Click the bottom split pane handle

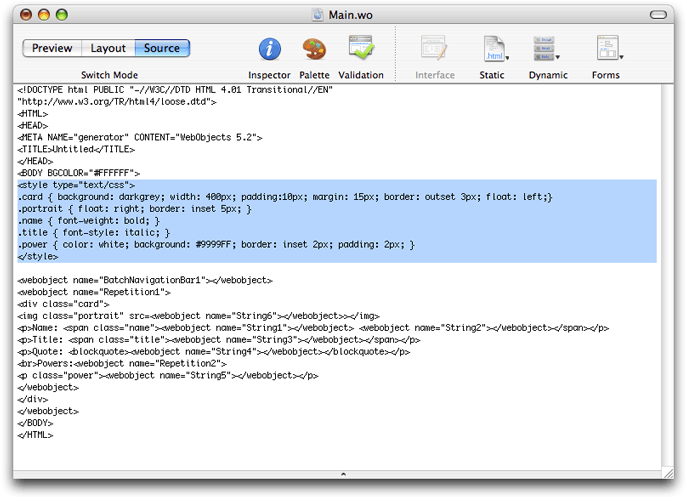pos(343,473)
